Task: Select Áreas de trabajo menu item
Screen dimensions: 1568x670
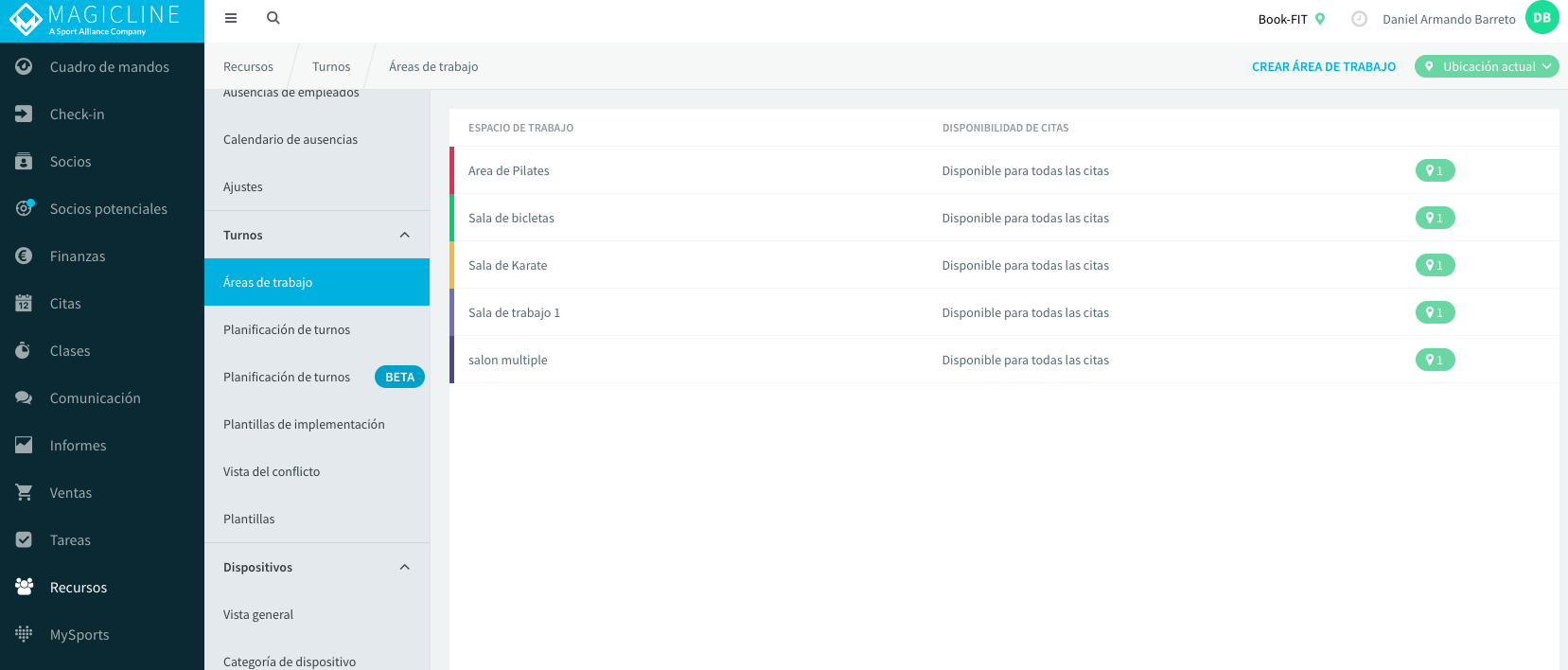Action: pyautogui.click(x=317, y=282)
